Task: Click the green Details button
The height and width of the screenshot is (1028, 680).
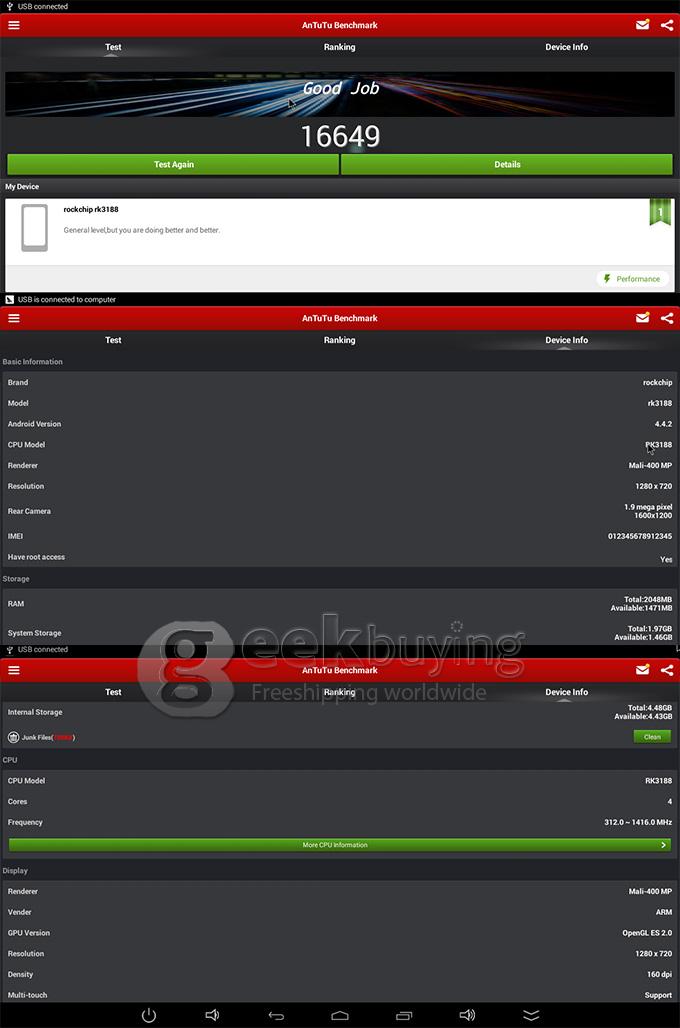Action: tap(507, 165)
